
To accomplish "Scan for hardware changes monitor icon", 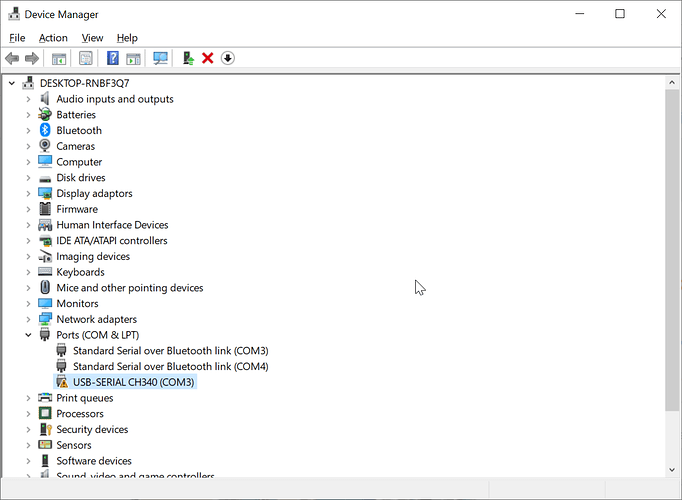I will click(160, 58).
